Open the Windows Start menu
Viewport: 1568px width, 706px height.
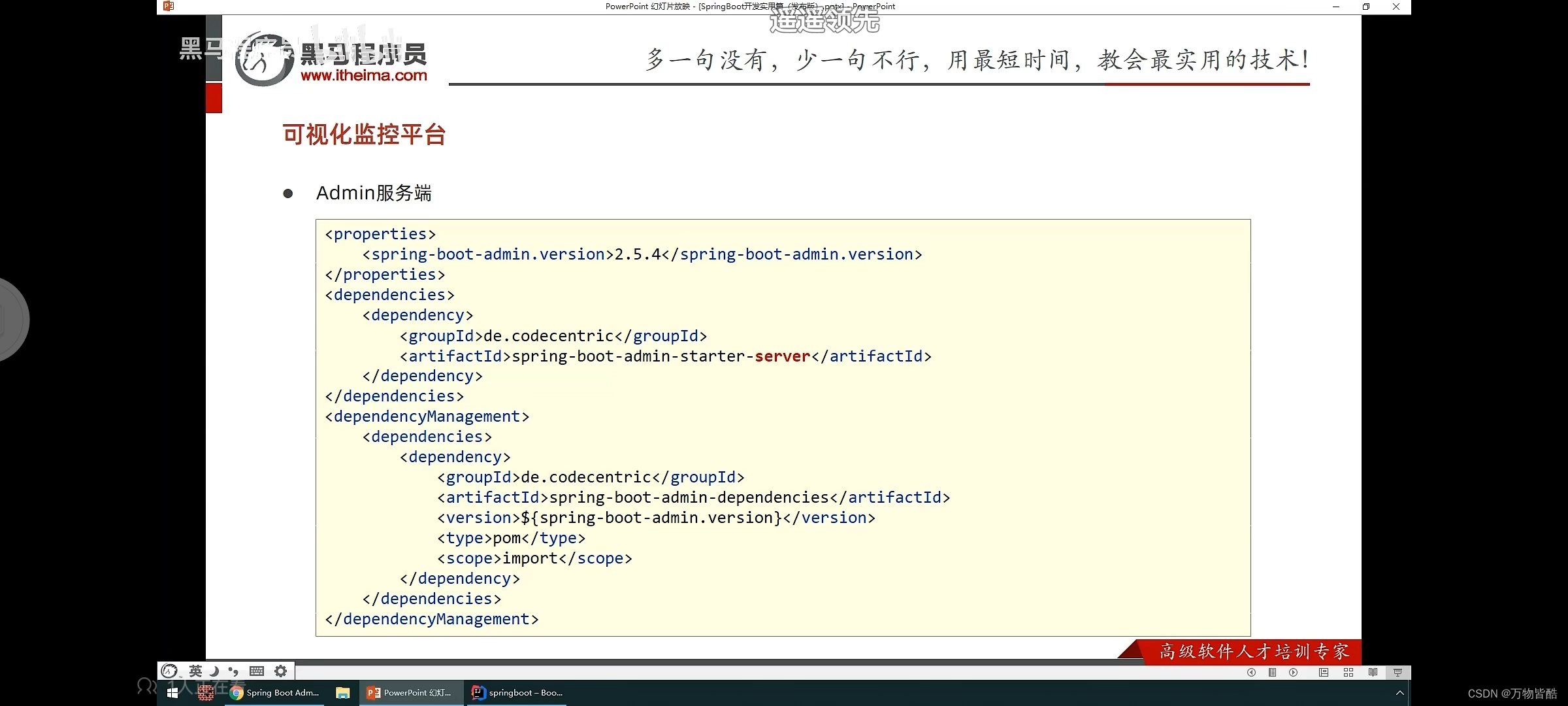coord(172,693)
